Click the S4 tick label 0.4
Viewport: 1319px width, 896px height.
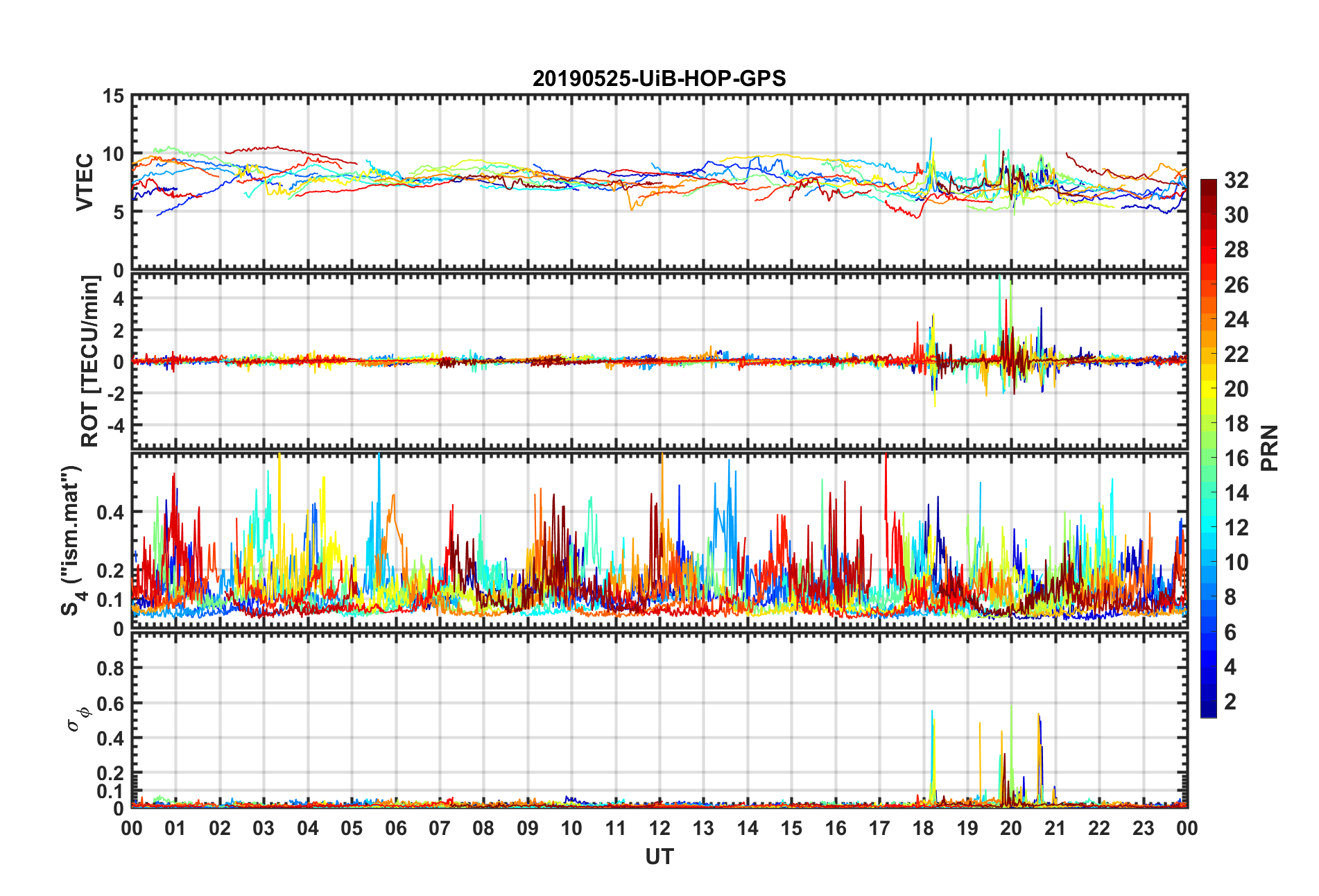[110, 512]
